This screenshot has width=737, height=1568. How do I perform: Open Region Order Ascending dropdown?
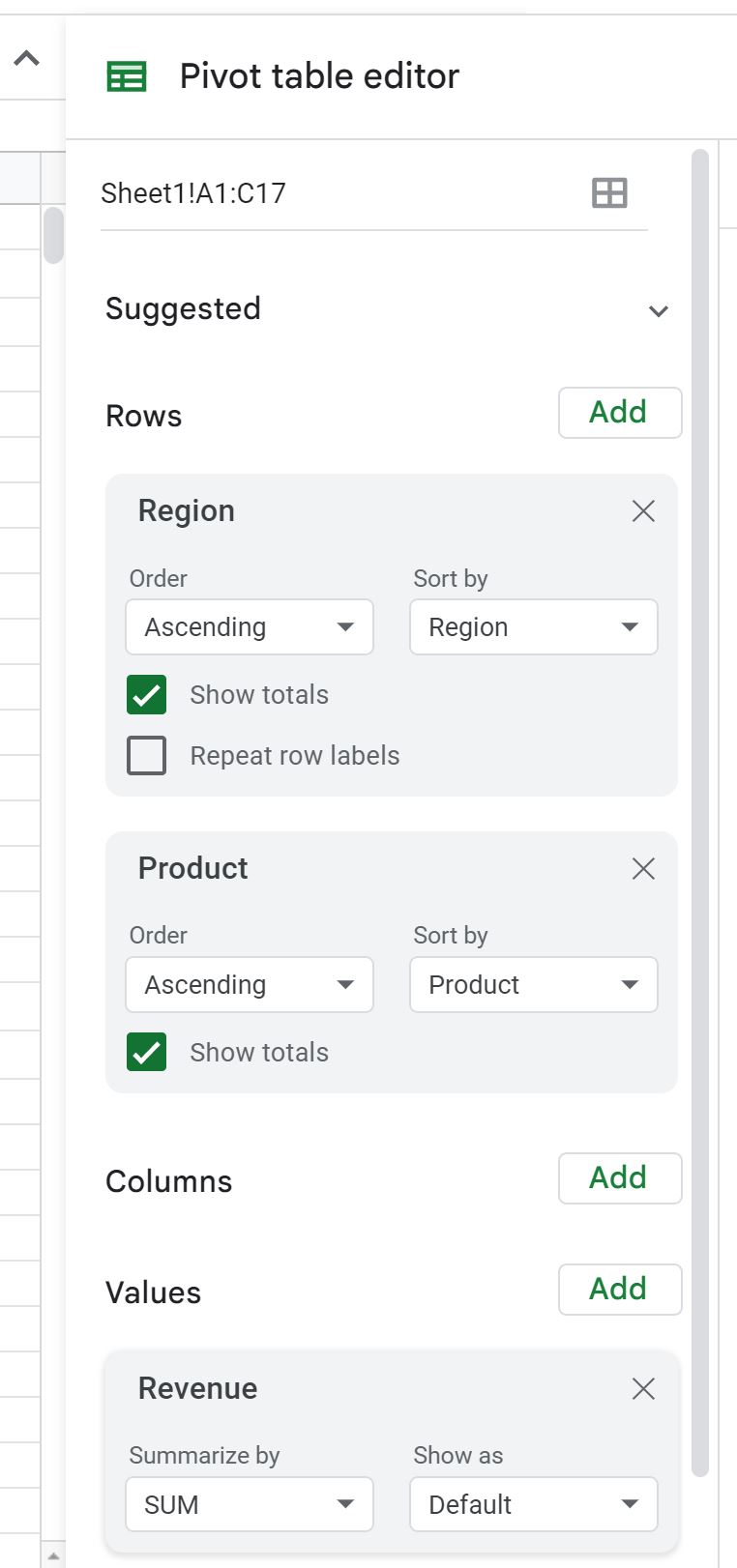click(250, 627)
